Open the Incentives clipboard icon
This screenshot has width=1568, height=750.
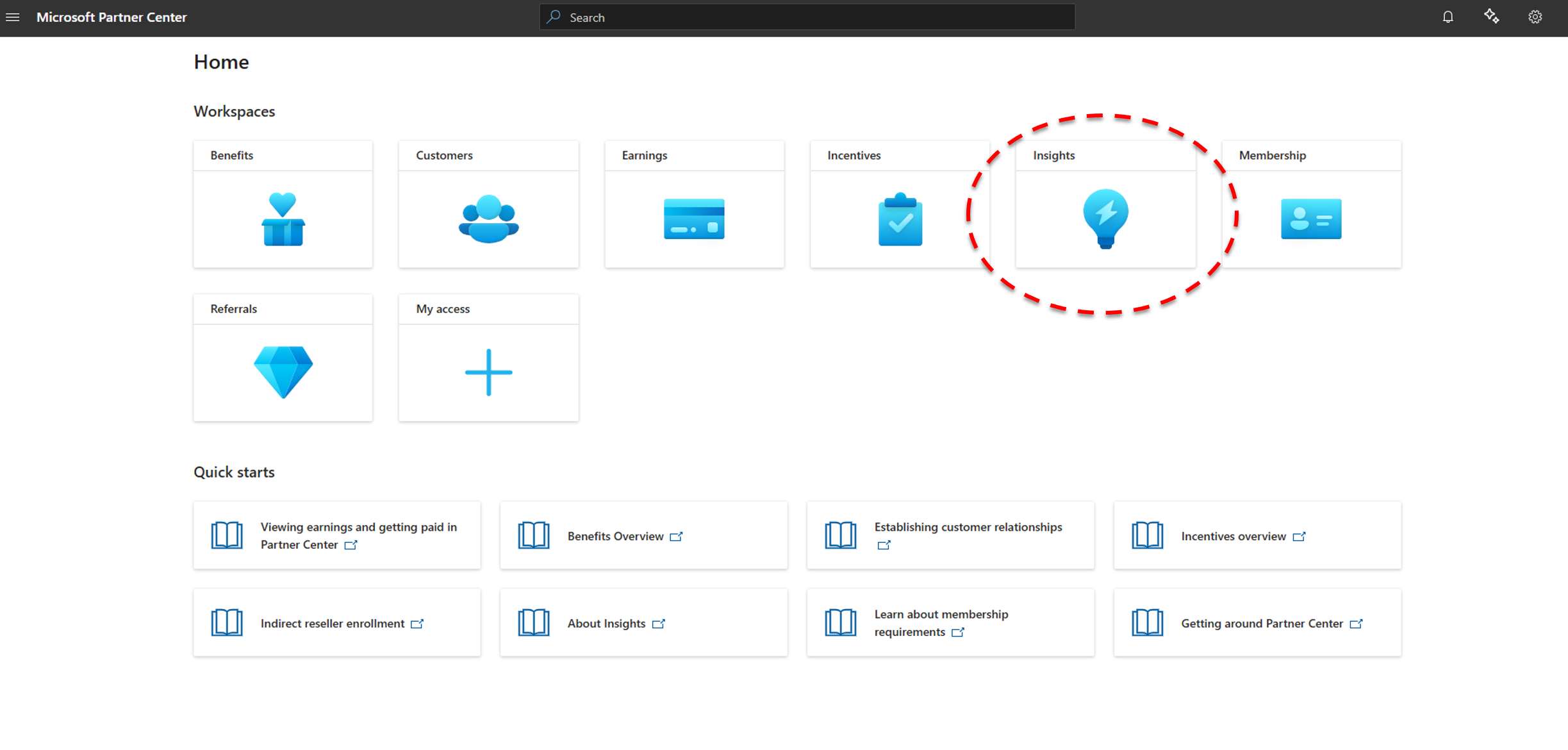900,219
